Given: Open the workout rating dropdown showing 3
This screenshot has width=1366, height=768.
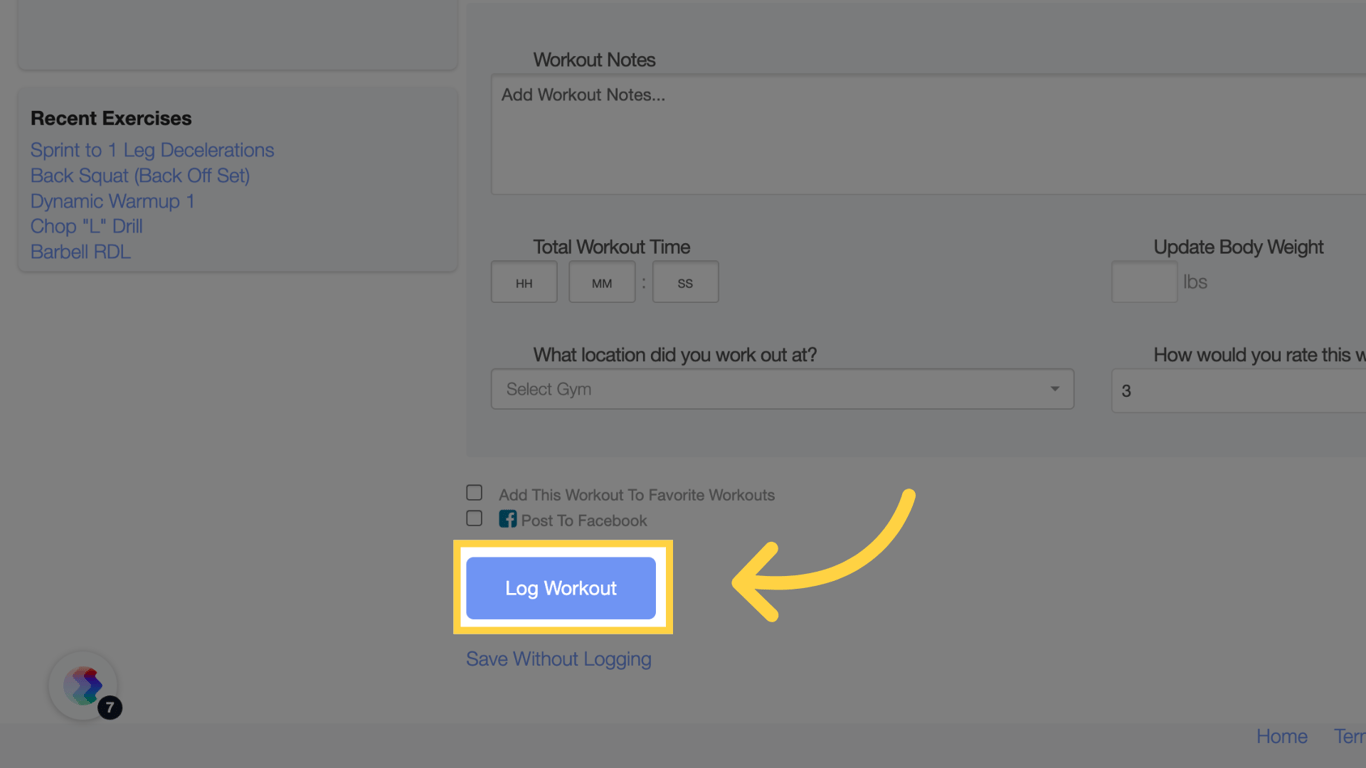Looking at the screenshot, I should point(1240,391).
